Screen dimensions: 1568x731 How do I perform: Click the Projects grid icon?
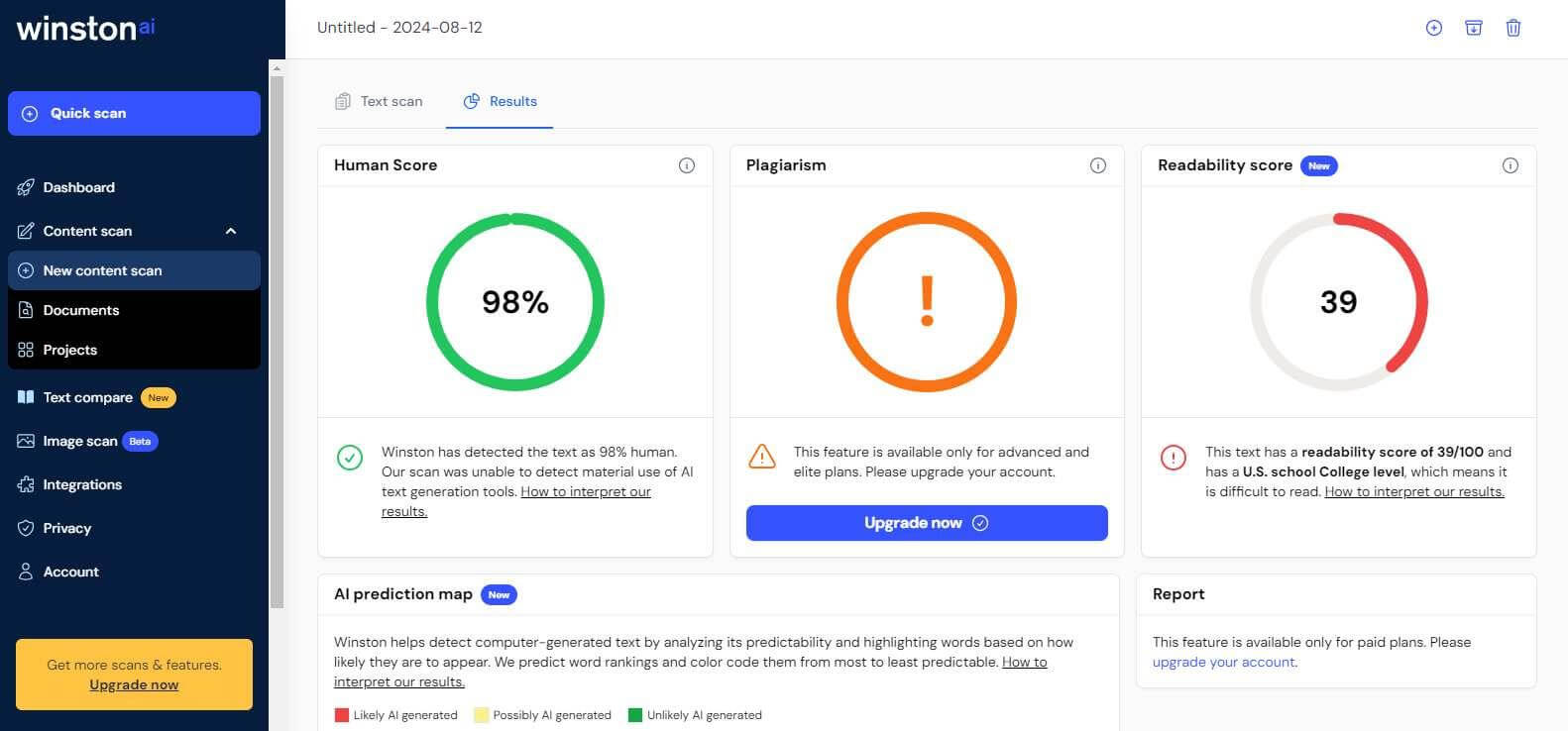pyautogui.click(x=26, y=350)
